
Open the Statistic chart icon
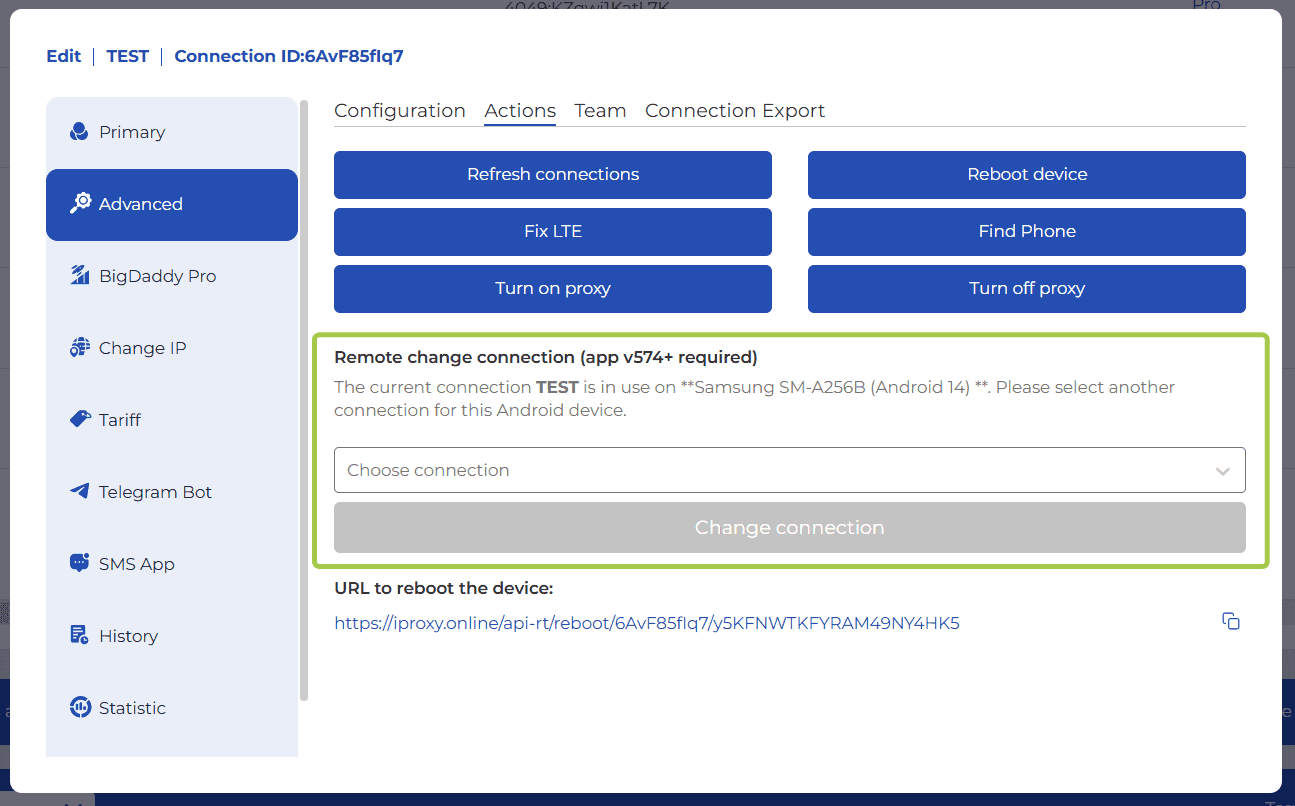click(80, 708)
